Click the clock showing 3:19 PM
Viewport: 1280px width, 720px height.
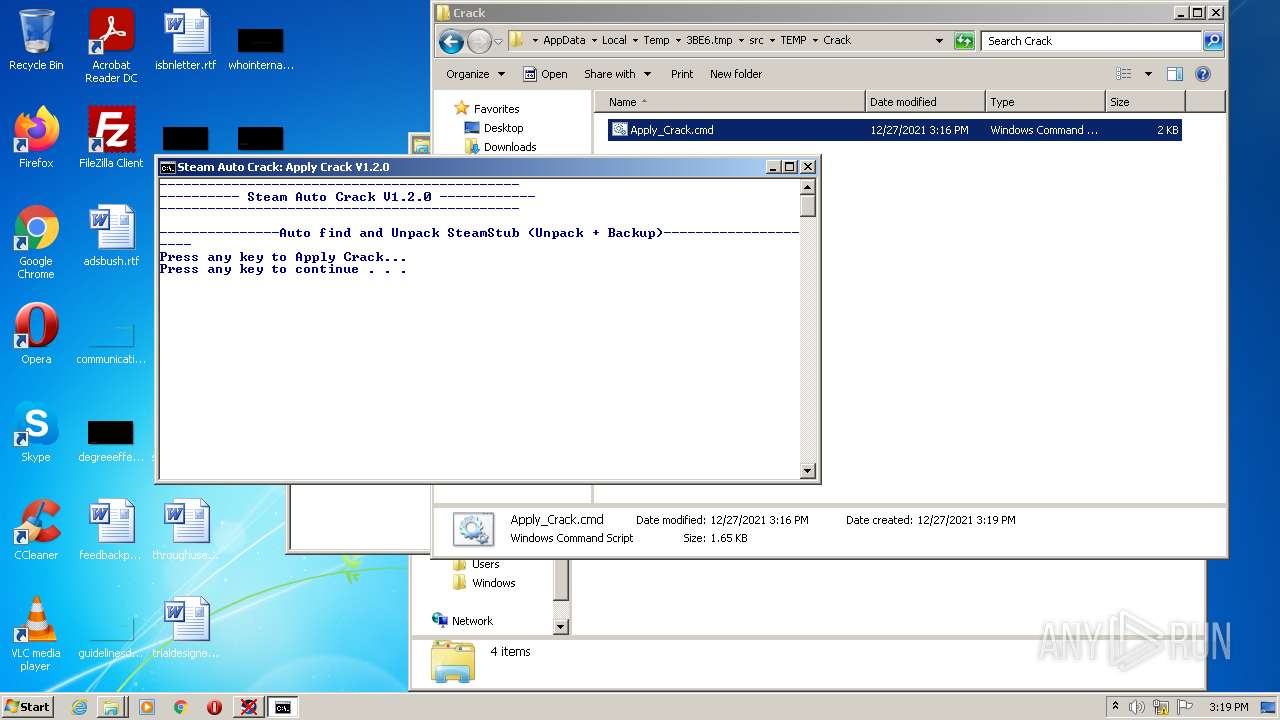point(1228,707)
